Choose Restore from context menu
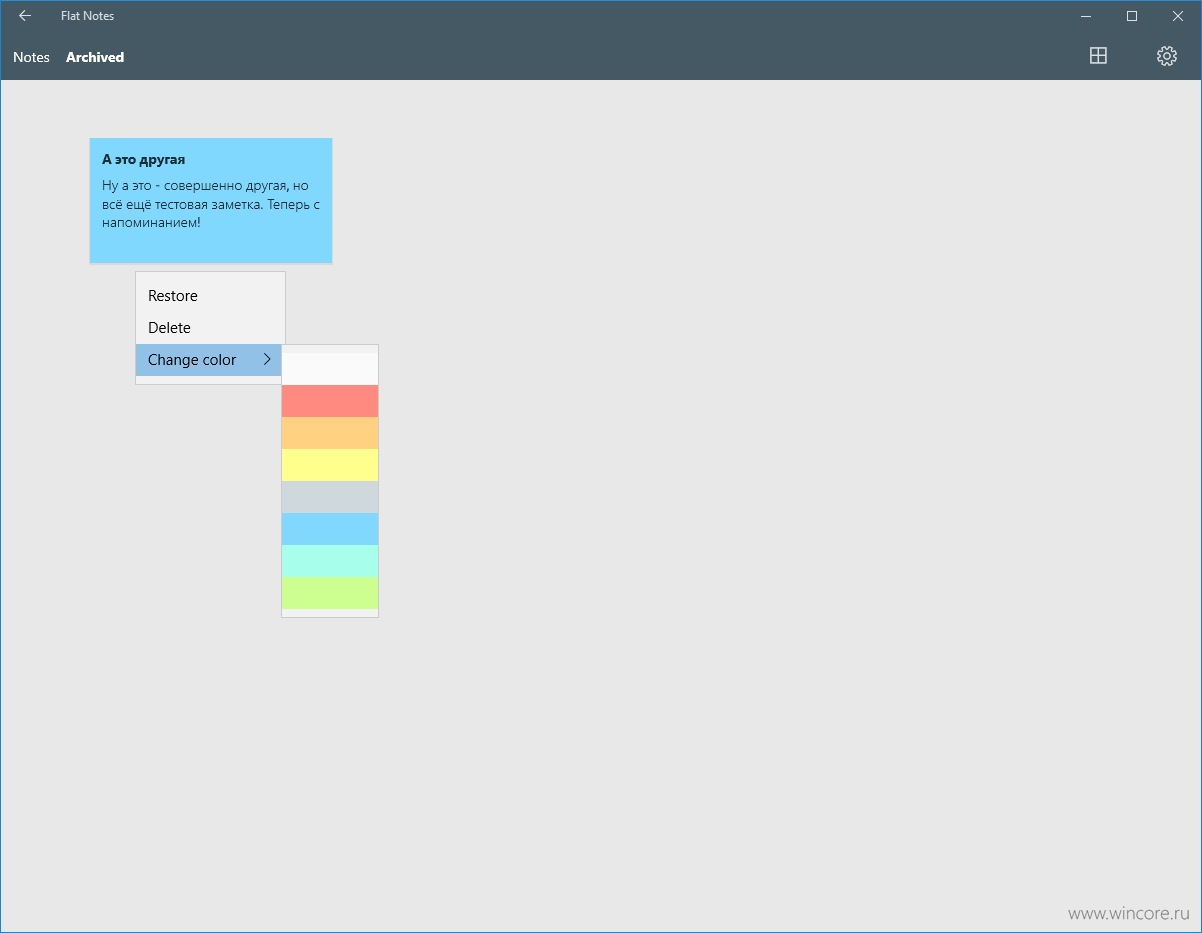This screenshot has width=1202, height=933. [210, 296]
